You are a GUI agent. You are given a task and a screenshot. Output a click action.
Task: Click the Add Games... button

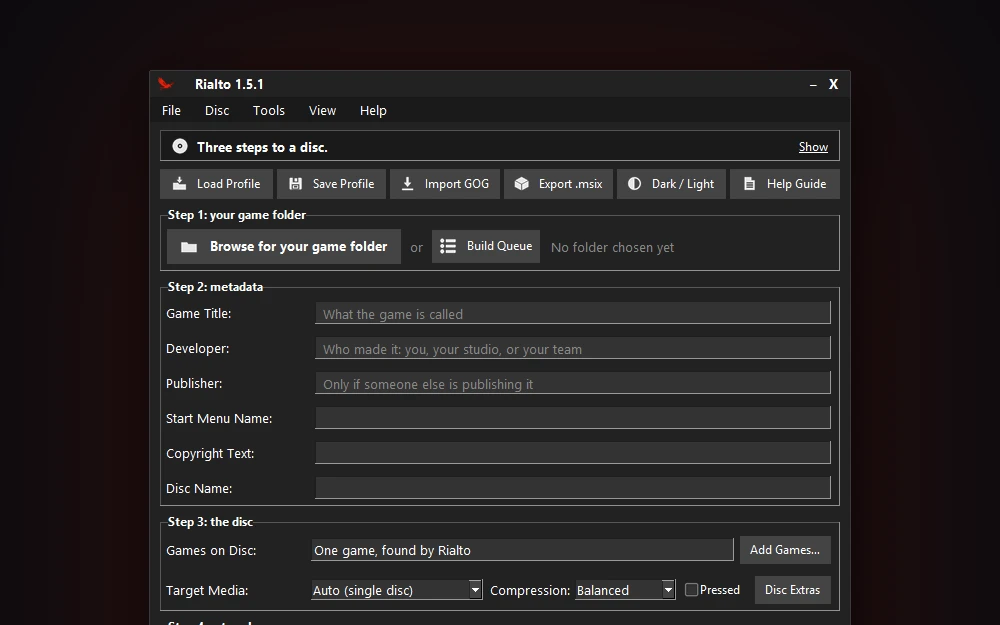click(785, 550)
